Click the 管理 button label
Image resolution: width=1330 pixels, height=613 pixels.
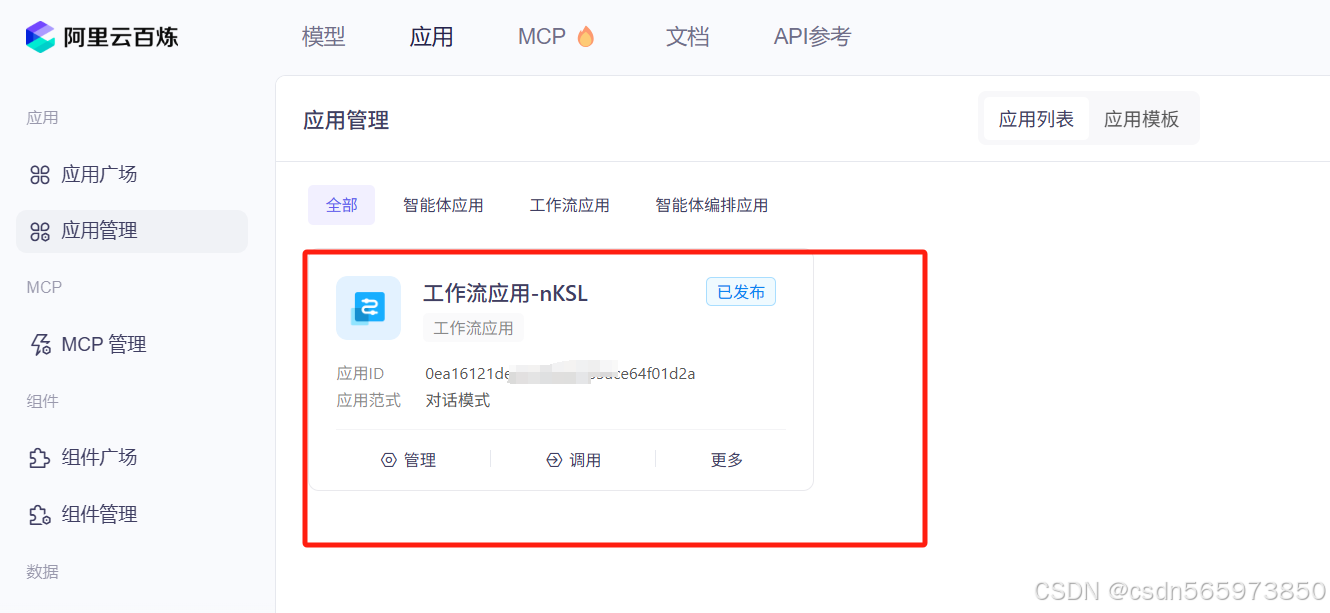pyautogui.click(x=420, y=460)
